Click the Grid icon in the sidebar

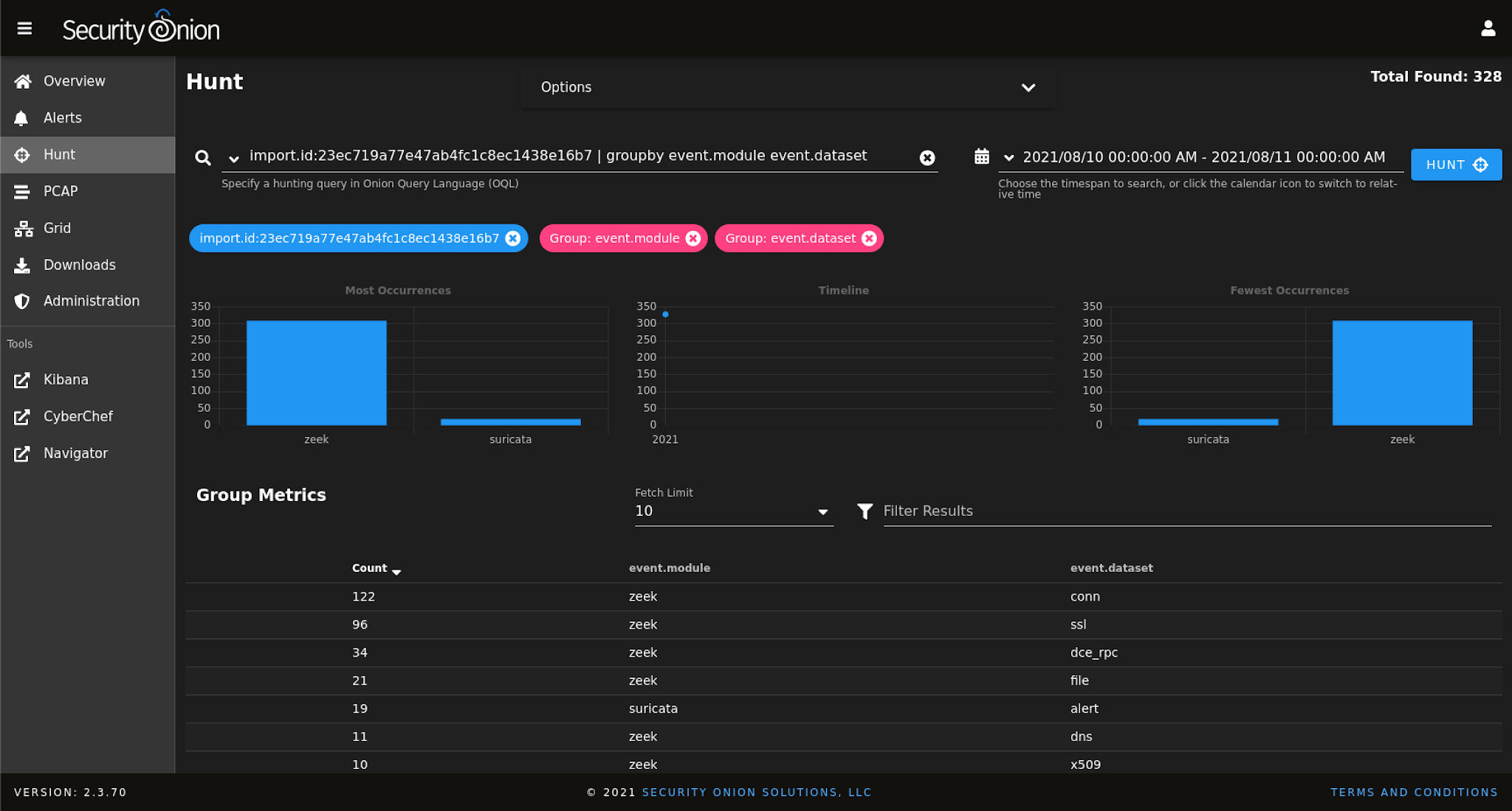[x=22, y=228]
